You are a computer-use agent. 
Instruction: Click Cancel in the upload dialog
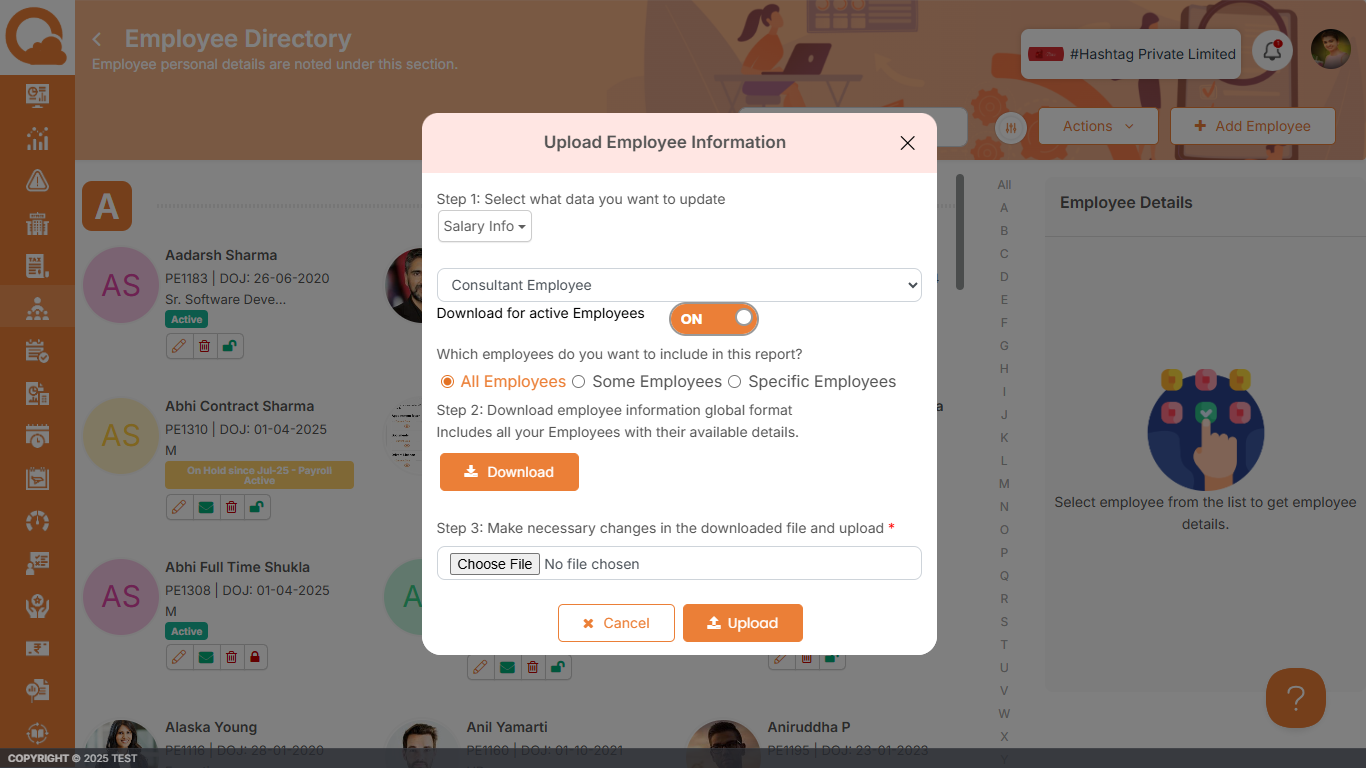[x=616, y=623]
